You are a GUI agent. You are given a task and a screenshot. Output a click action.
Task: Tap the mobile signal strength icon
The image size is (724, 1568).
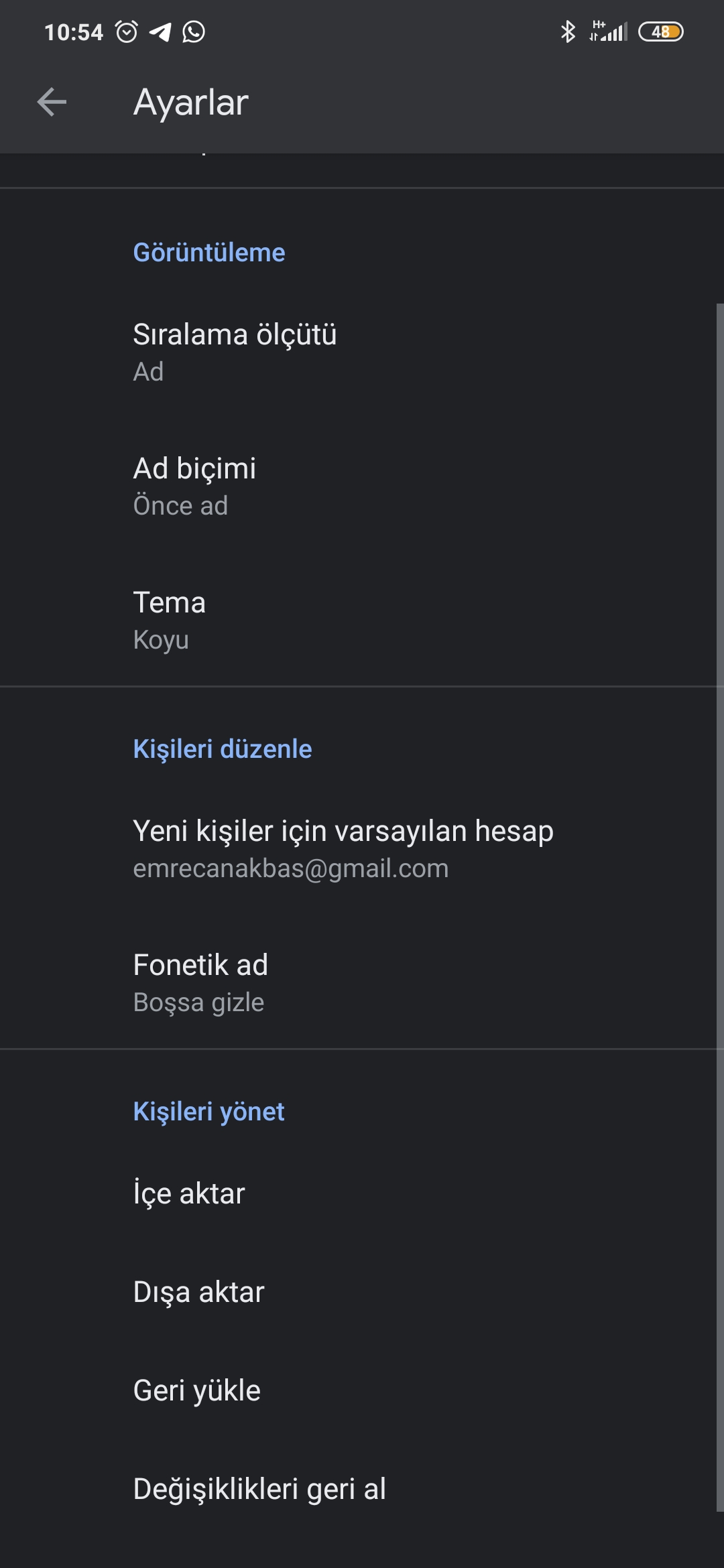coord(609,31)
